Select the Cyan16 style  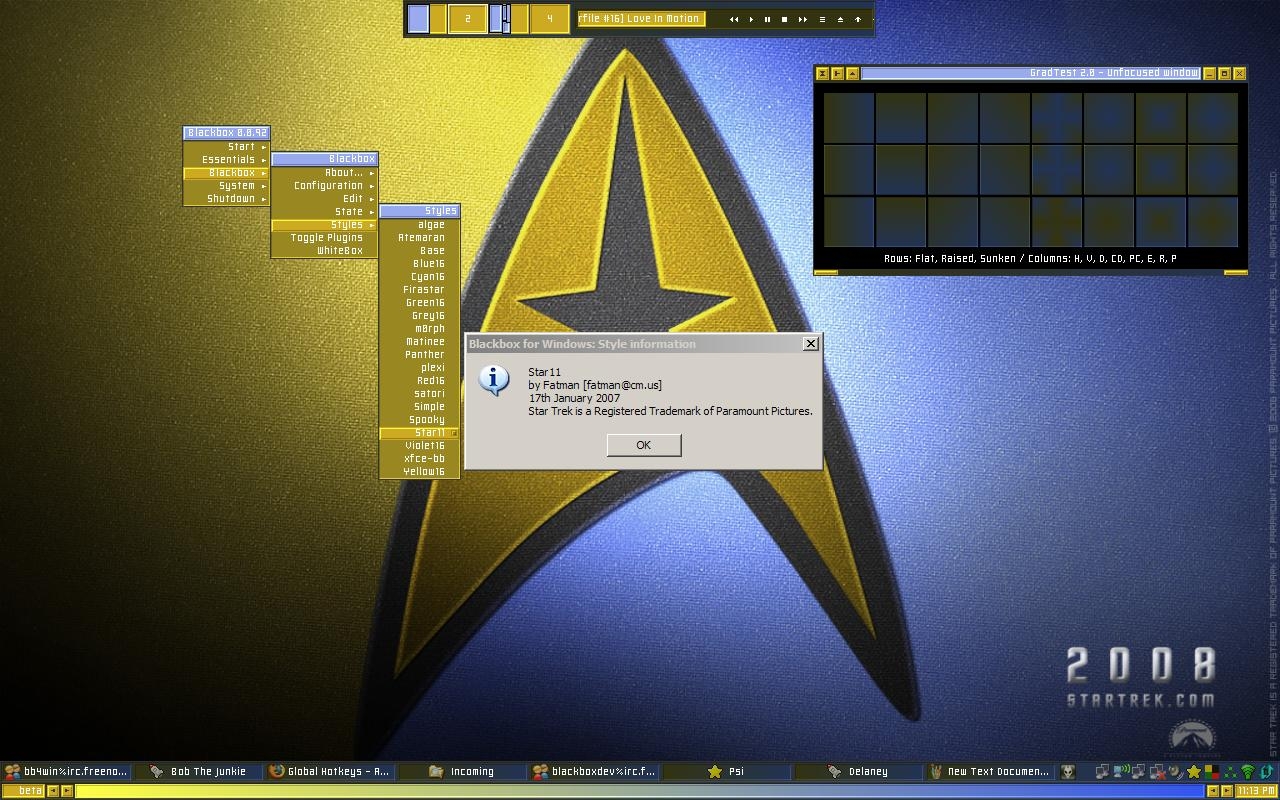[419, 277]
